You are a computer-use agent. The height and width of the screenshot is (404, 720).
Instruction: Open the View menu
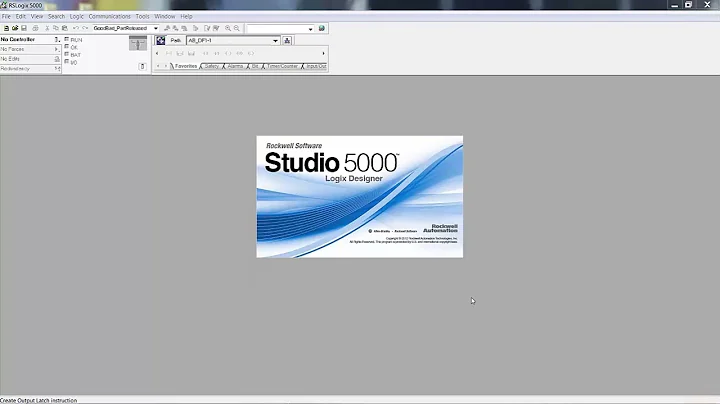click(x=37, y=16)
